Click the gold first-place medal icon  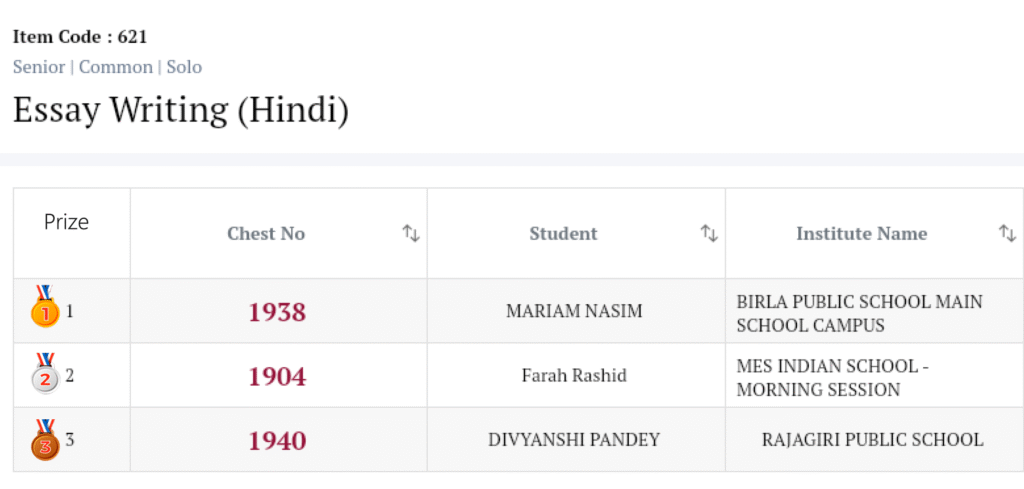pos(45,308)
